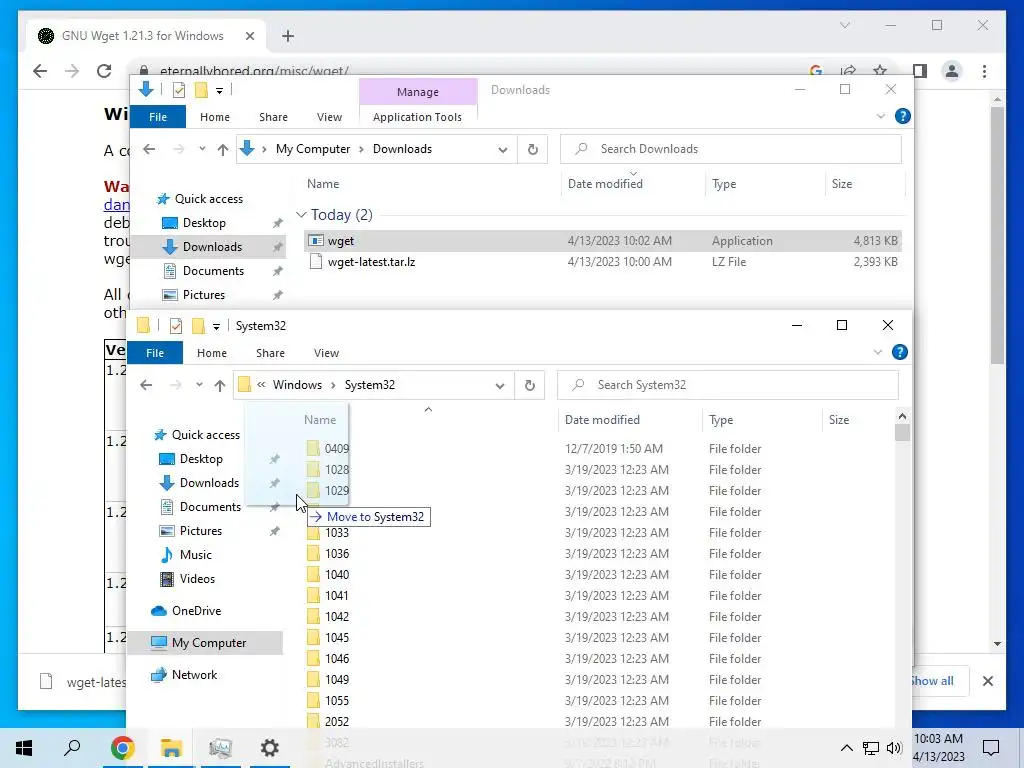
Task: Open recent locations dropdown in the Downloads window
Action: click(x=202, y=149)
